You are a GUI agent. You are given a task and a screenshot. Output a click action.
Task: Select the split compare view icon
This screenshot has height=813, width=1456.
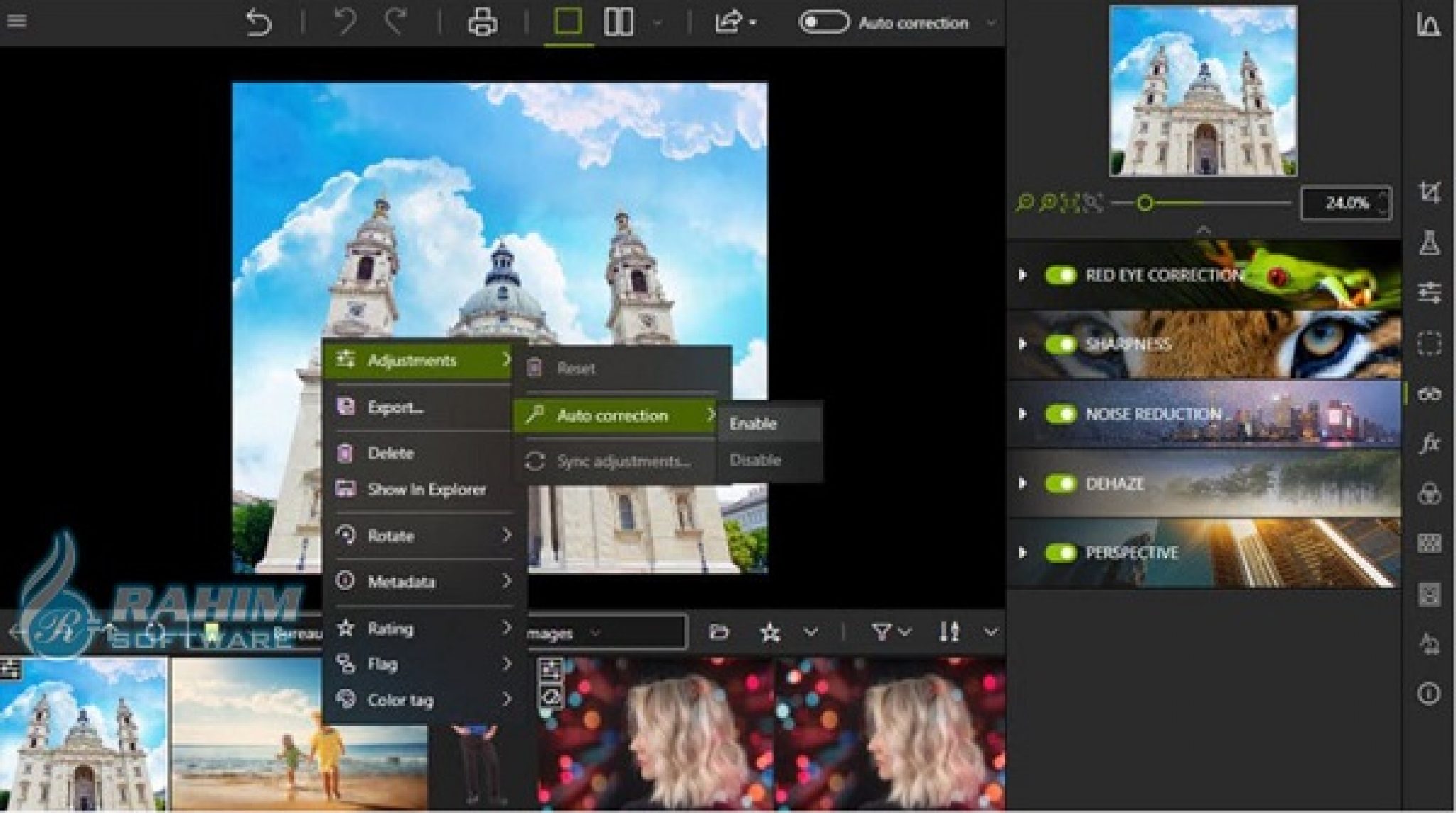coord(618,21)
